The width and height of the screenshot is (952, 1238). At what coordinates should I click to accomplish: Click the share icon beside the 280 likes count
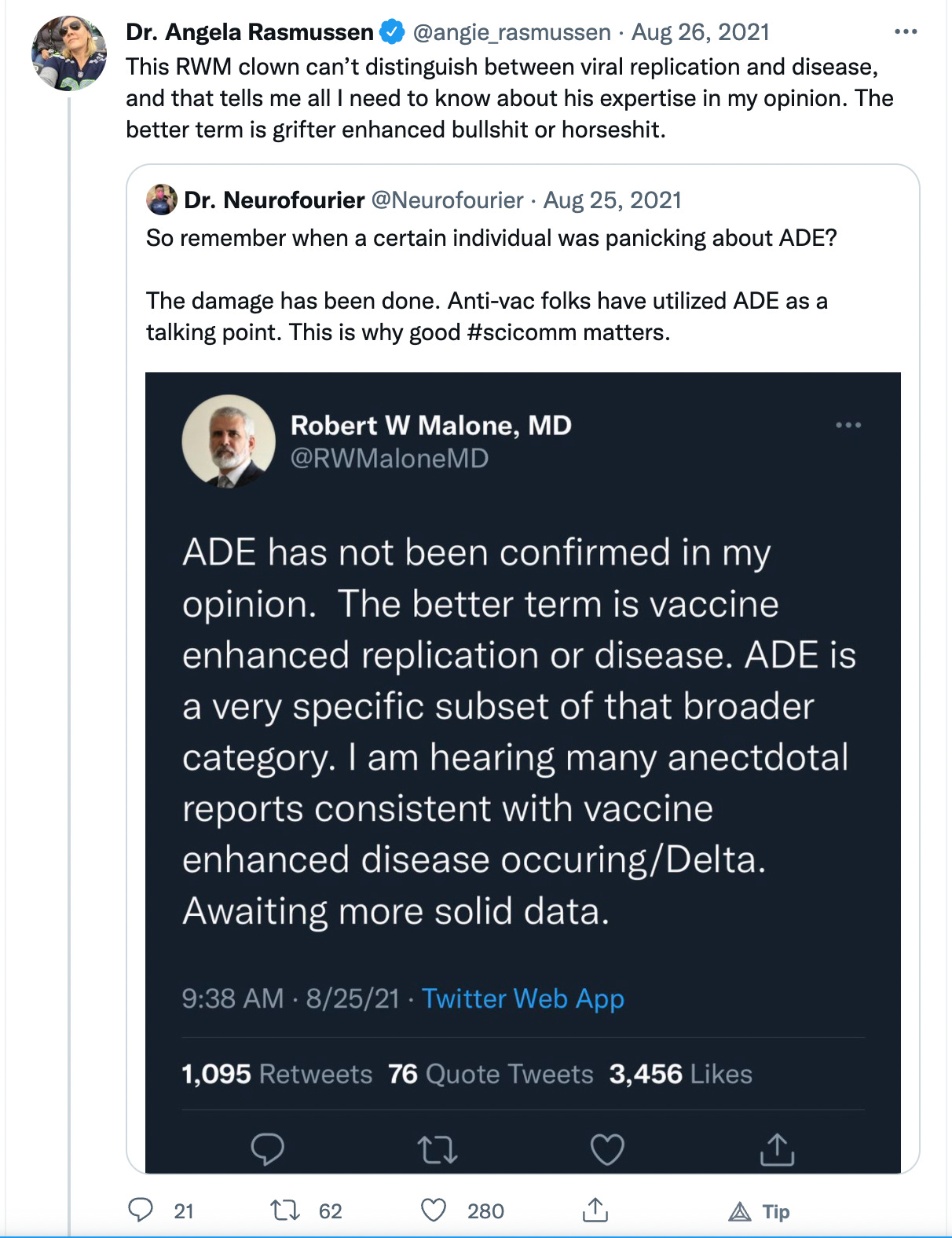click(595, 1210)
